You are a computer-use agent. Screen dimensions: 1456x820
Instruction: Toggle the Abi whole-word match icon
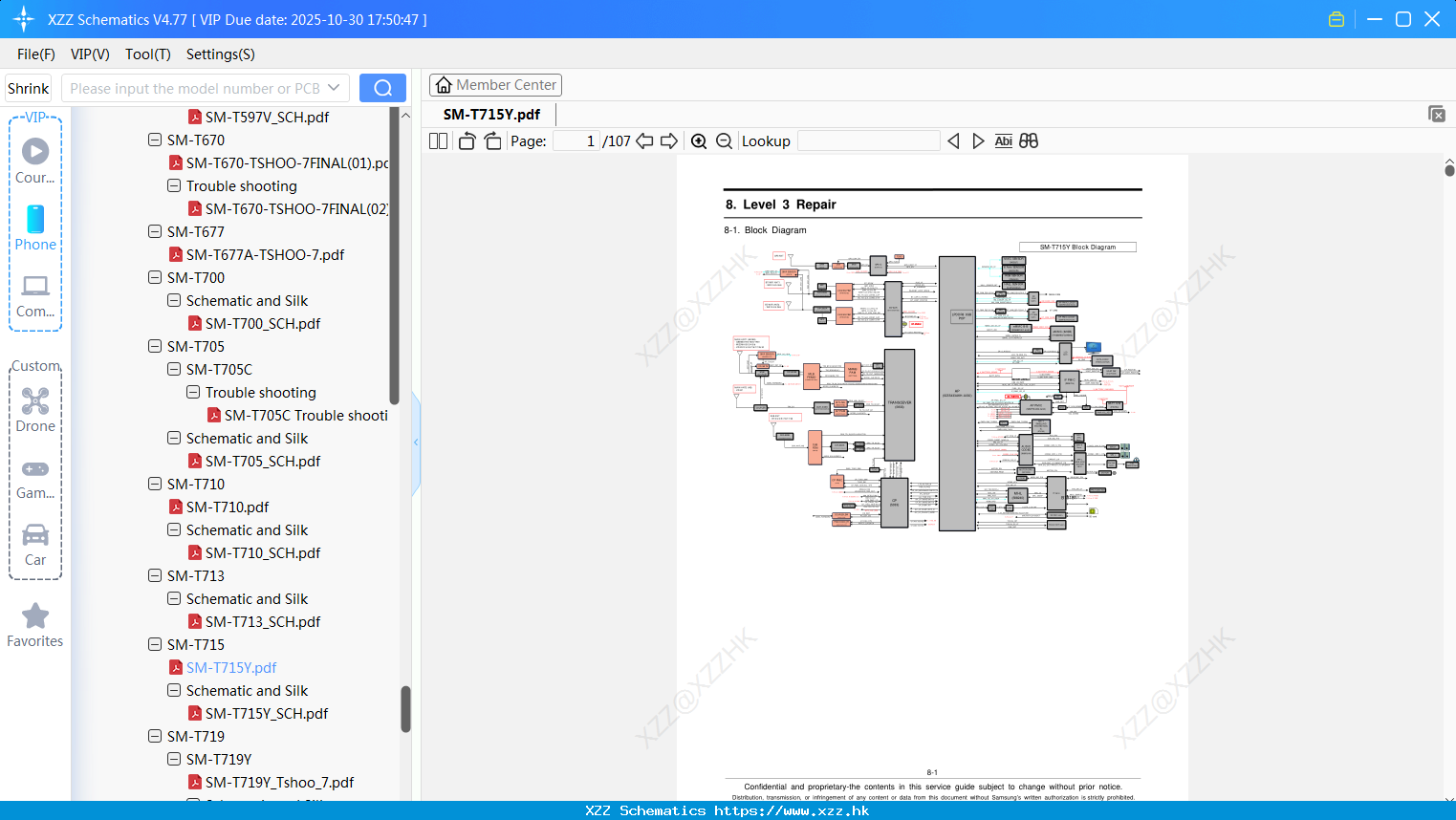coord(1003,141)
